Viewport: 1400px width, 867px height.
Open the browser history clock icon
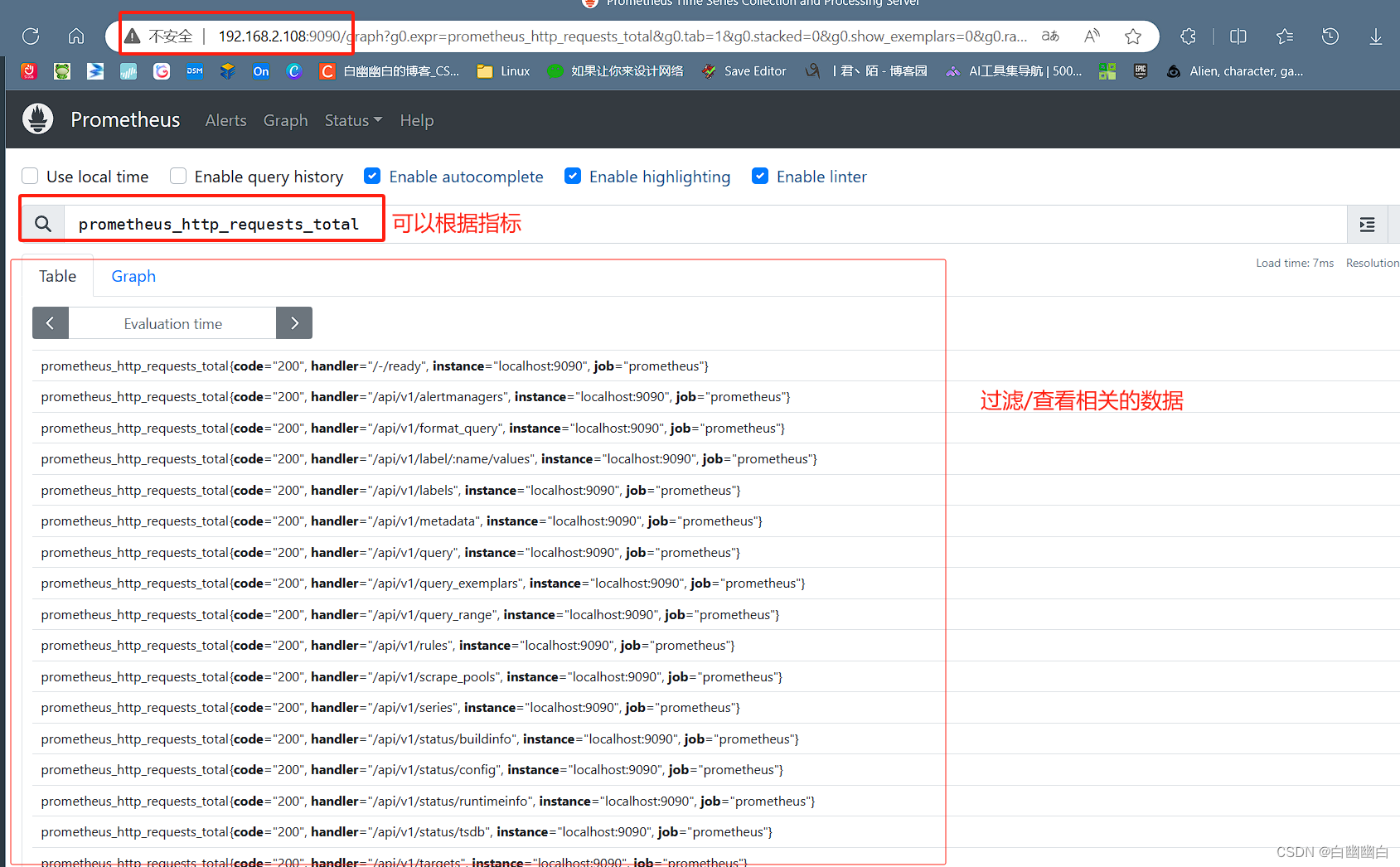tap(1330, 36)
